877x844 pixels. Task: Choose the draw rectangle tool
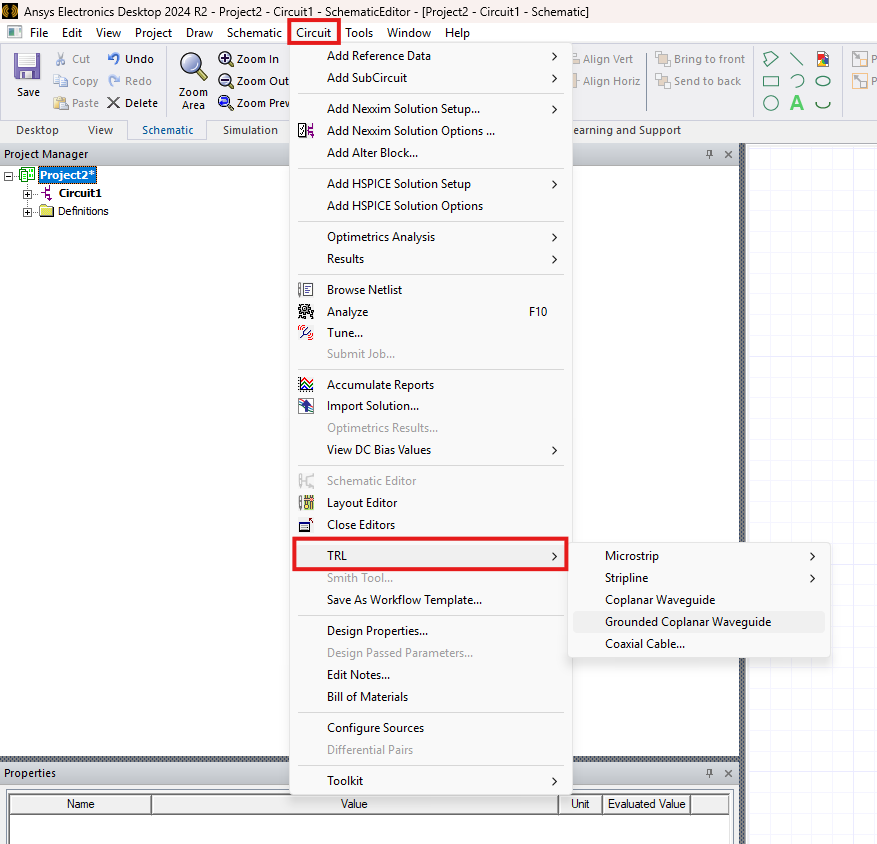(x=771, y=81)
